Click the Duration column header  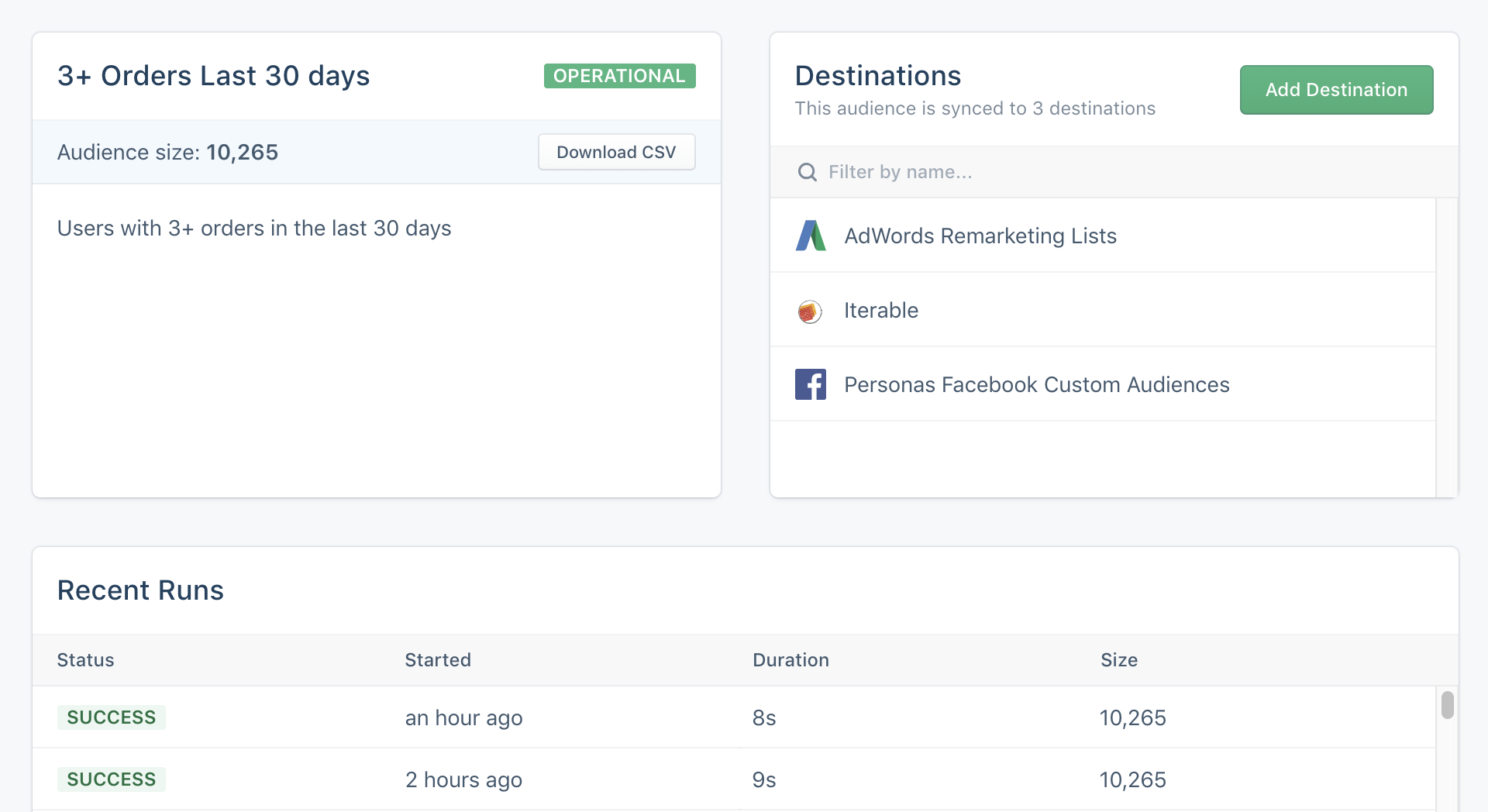[790, 660]
